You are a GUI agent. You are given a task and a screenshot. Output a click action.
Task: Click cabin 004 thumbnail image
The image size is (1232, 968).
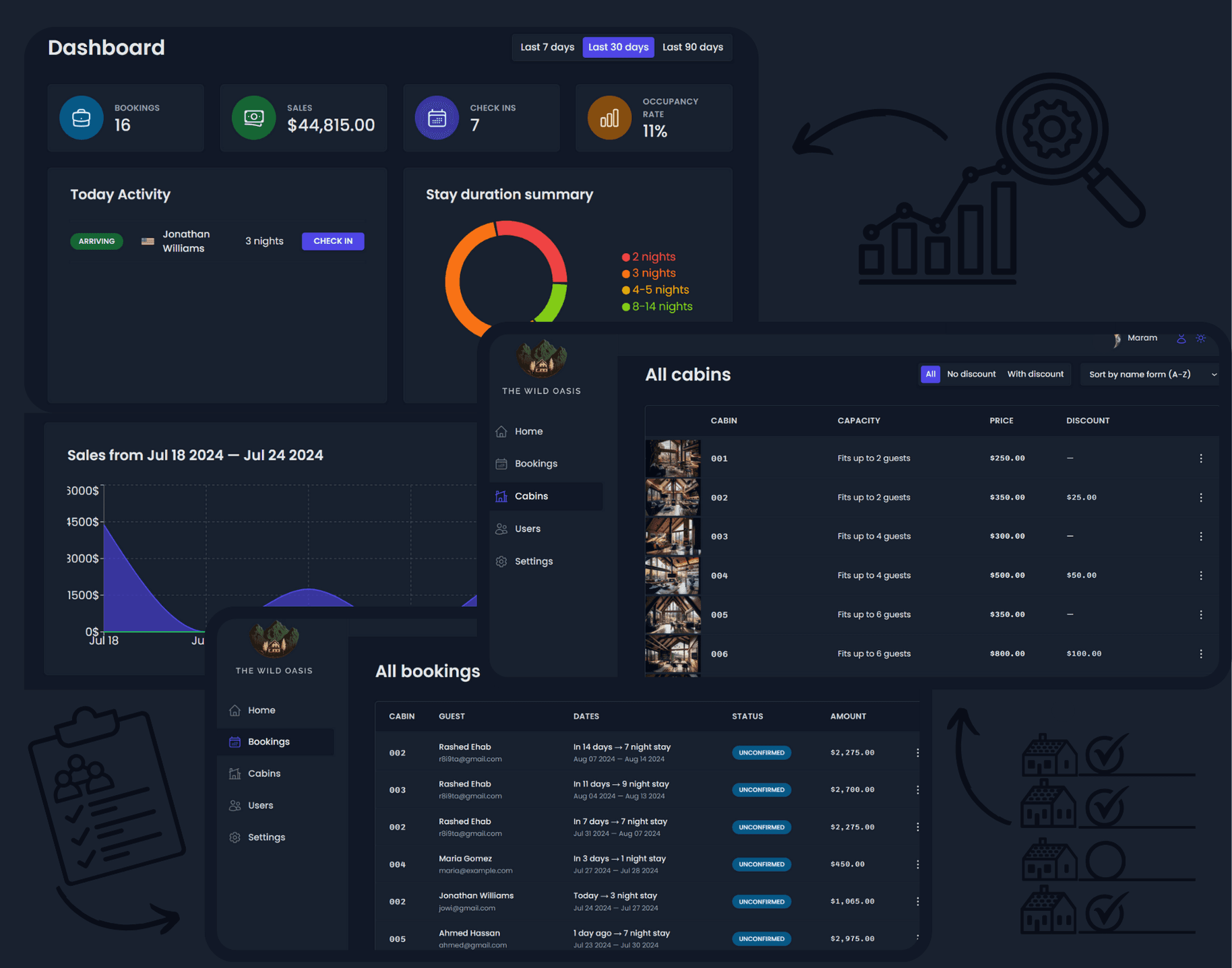(673, 575)
